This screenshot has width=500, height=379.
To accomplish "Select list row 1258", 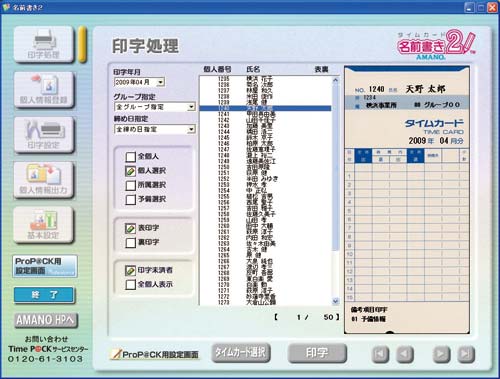I will point(265,214).
